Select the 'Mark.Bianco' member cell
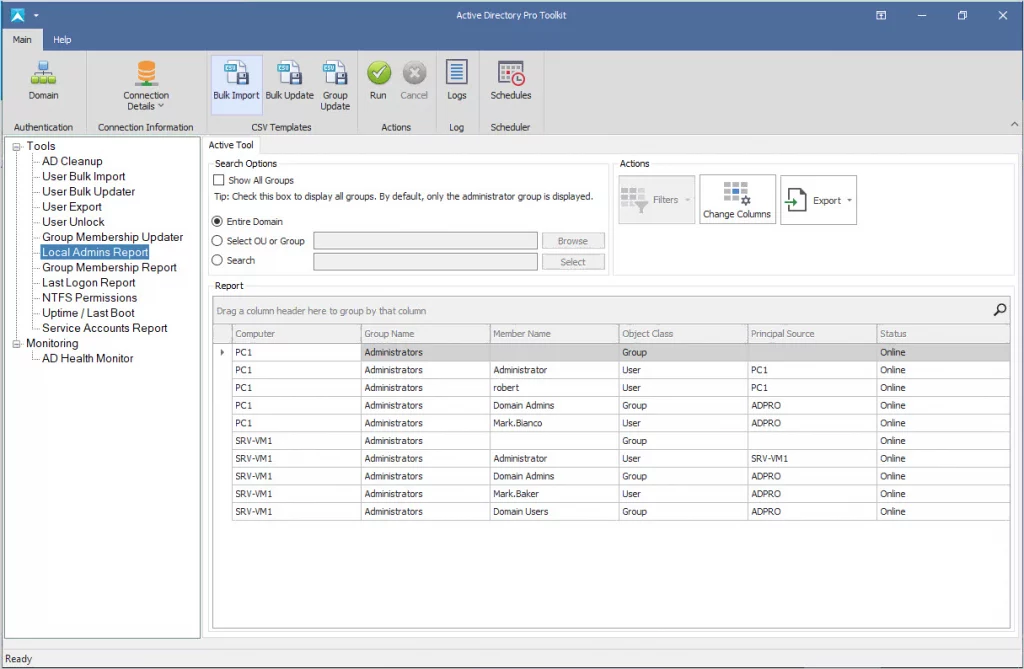The height and width of the screenshot is (669, 1024). (554, 423)
